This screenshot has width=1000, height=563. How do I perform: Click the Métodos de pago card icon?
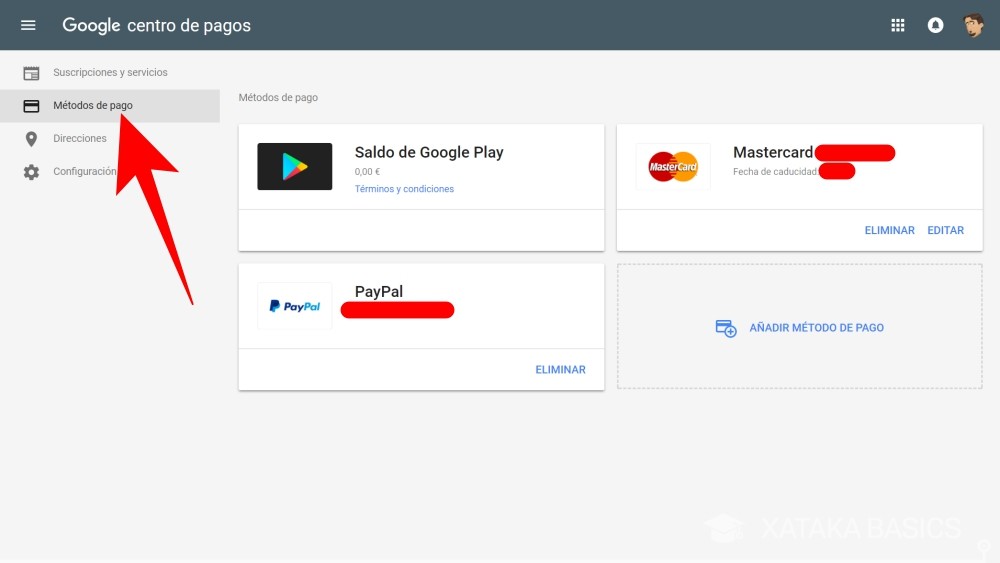click(x=32, y=106)
